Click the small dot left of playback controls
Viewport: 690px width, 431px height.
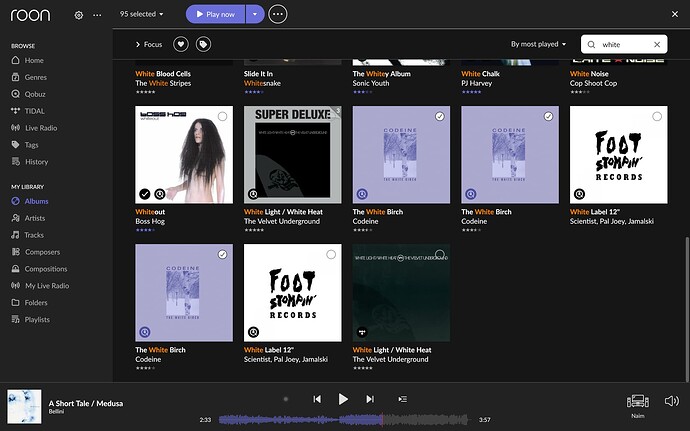click(x=286, y=399)
